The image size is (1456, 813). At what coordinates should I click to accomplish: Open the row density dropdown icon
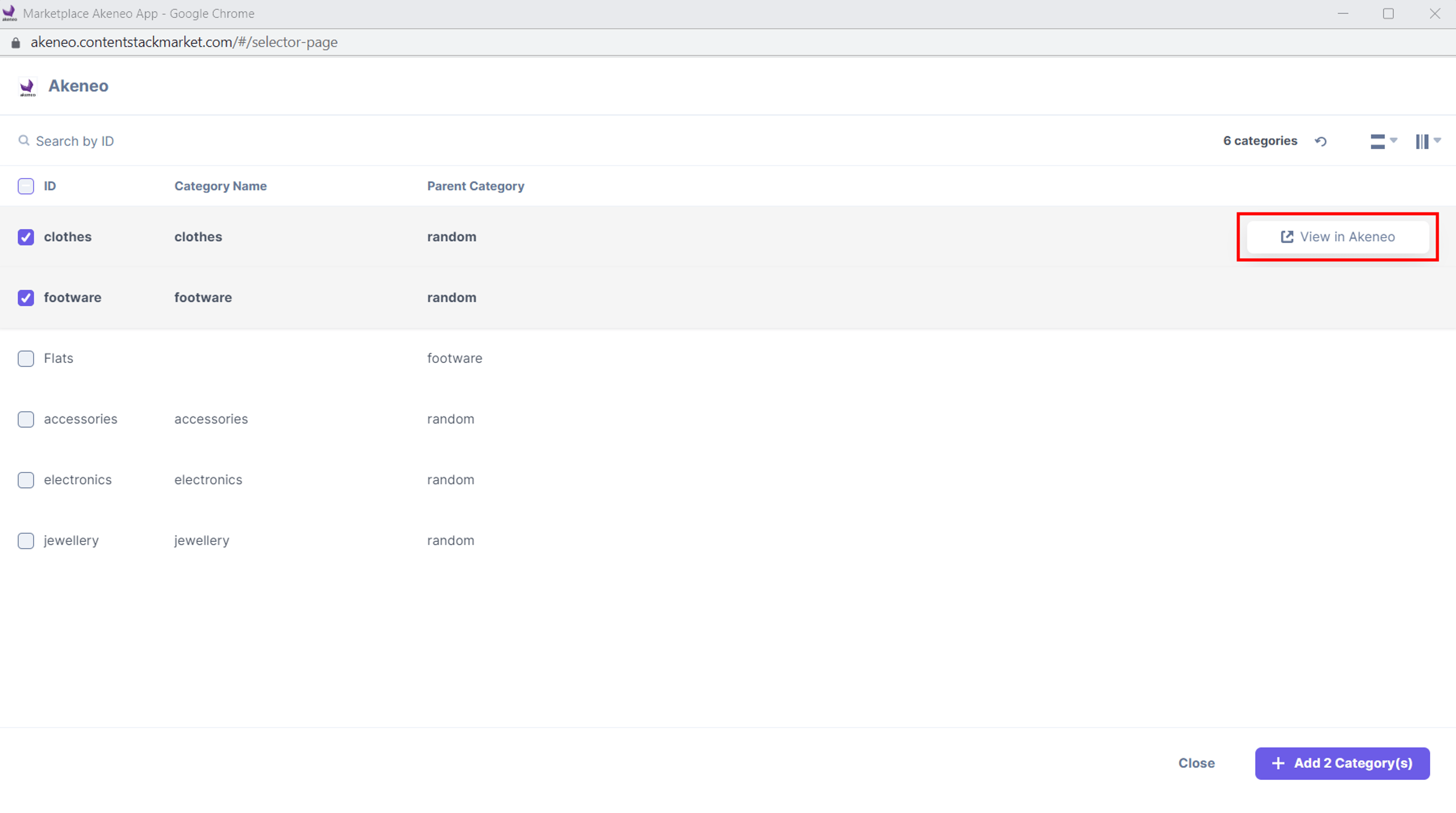(x=1383, y=142)
